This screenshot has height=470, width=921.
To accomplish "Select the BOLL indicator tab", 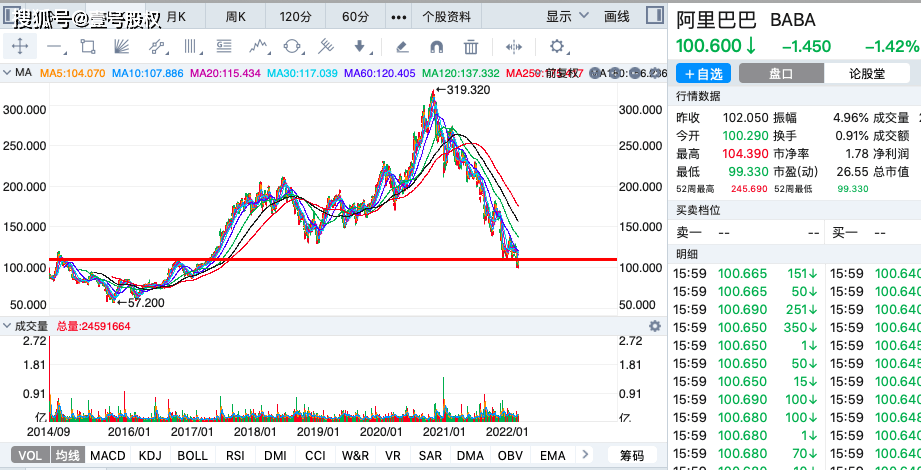I will click(193, 455).
